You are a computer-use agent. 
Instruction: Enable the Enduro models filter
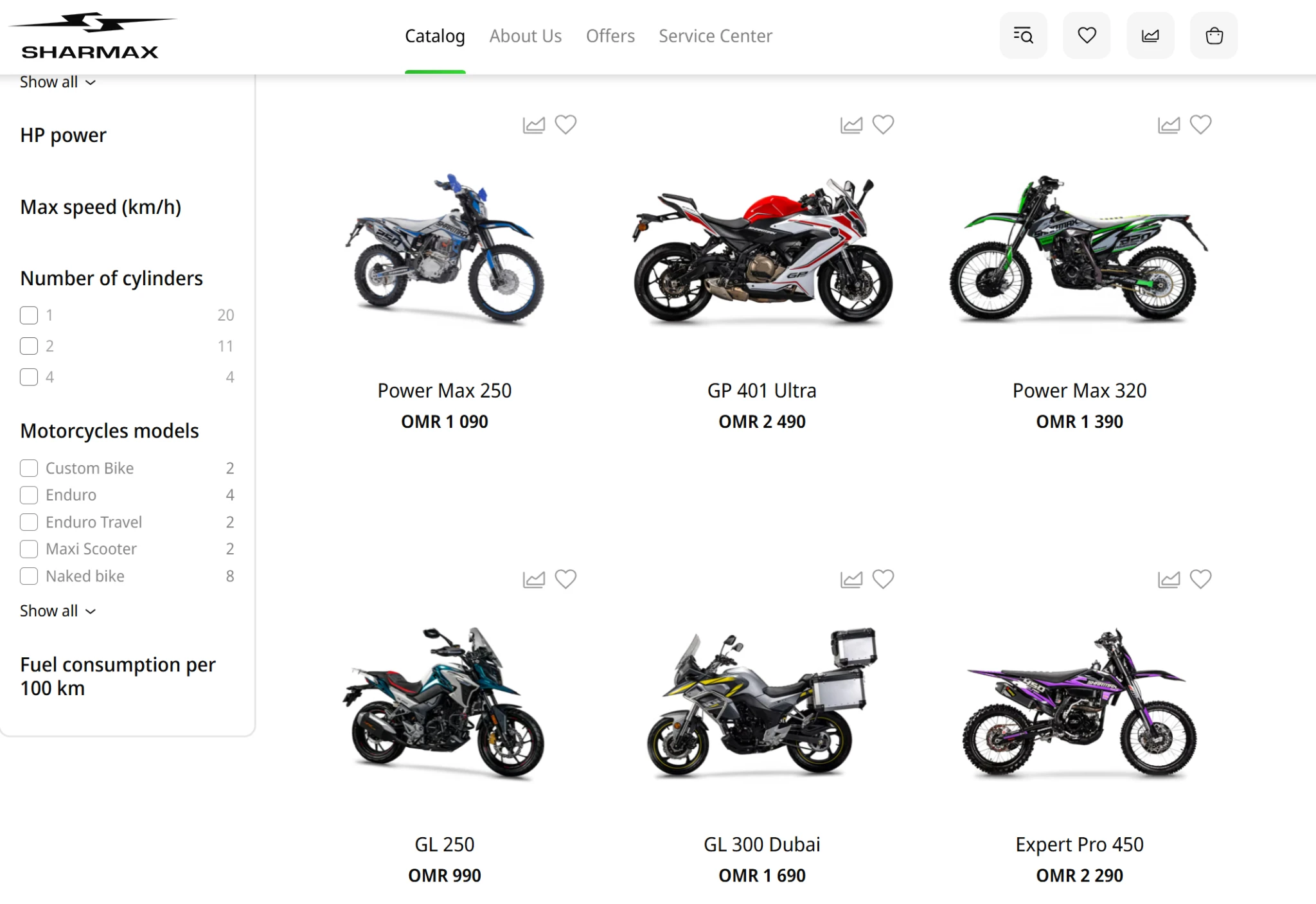tap(29, 495)
